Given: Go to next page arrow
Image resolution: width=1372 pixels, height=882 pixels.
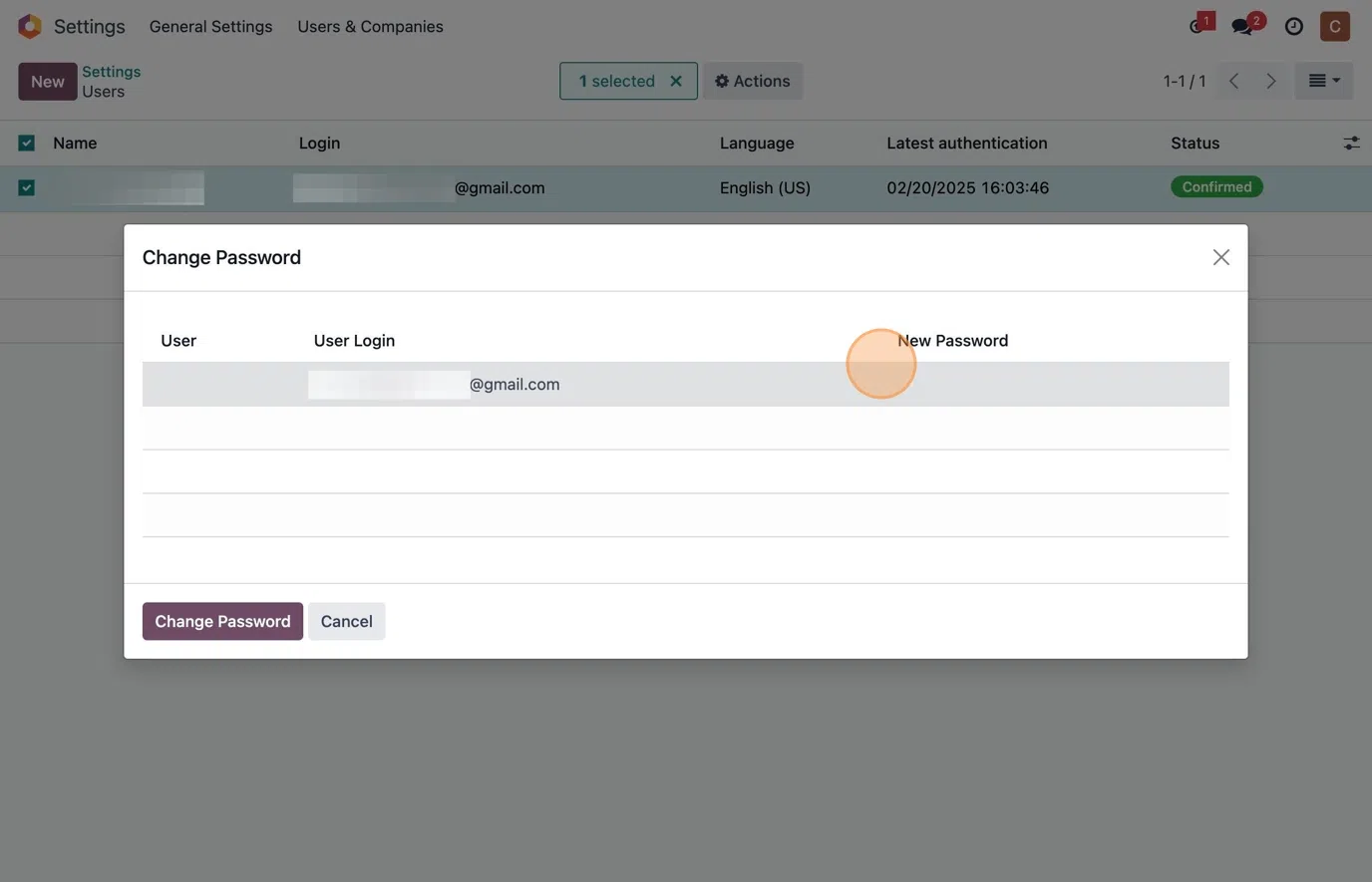Looking at the screenshot, I should [1270, 81].
